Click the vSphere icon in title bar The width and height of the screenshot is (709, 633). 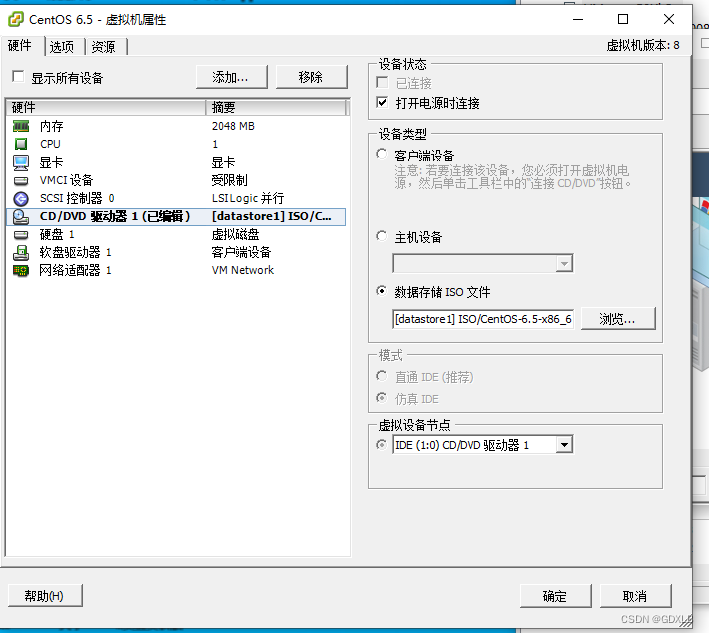pos(16,19)
